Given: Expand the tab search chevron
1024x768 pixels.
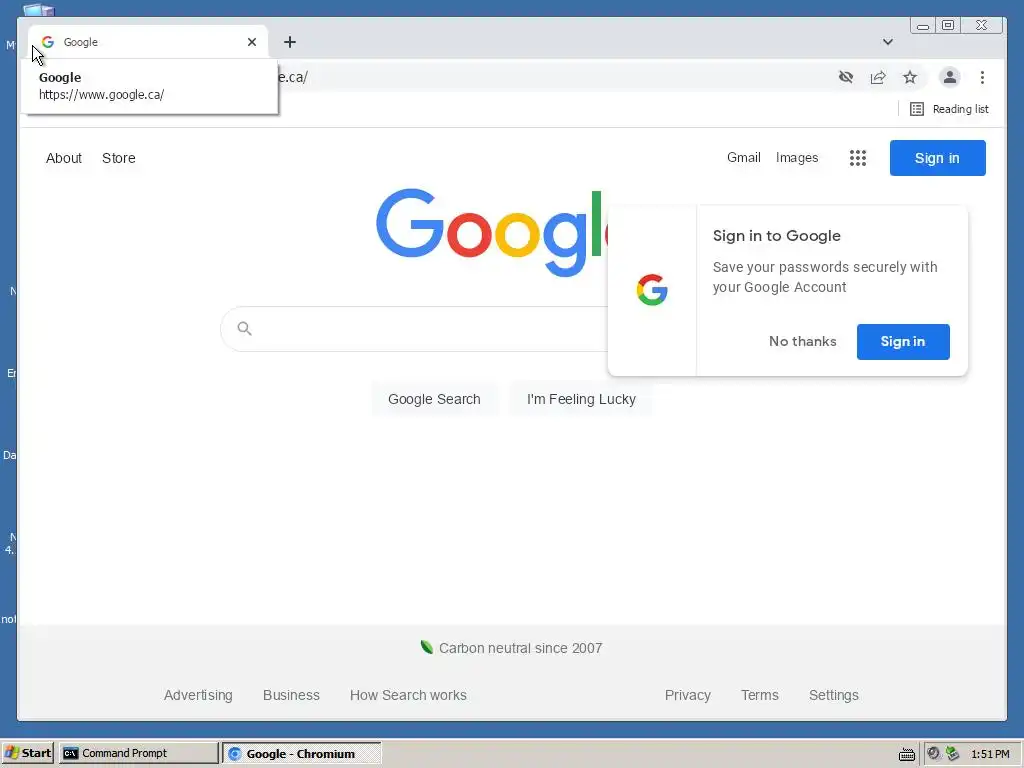Looking at the screenshot, I should 888,42.
